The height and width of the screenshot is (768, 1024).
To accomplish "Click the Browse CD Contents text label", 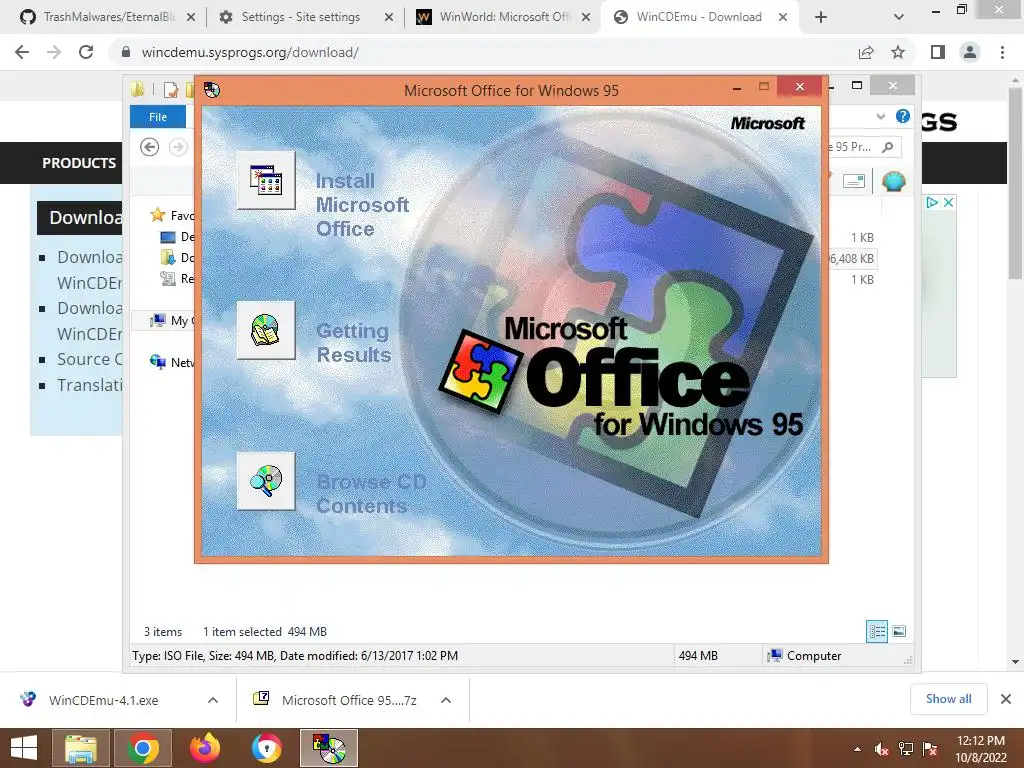I will (x=371, y=494).
